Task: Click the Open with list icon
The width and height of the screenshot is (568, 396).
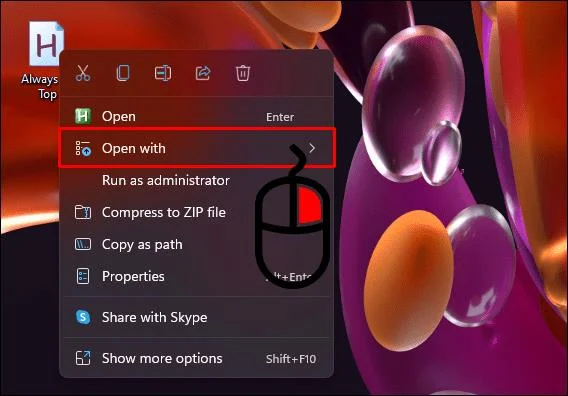Action: coord(83,148)
